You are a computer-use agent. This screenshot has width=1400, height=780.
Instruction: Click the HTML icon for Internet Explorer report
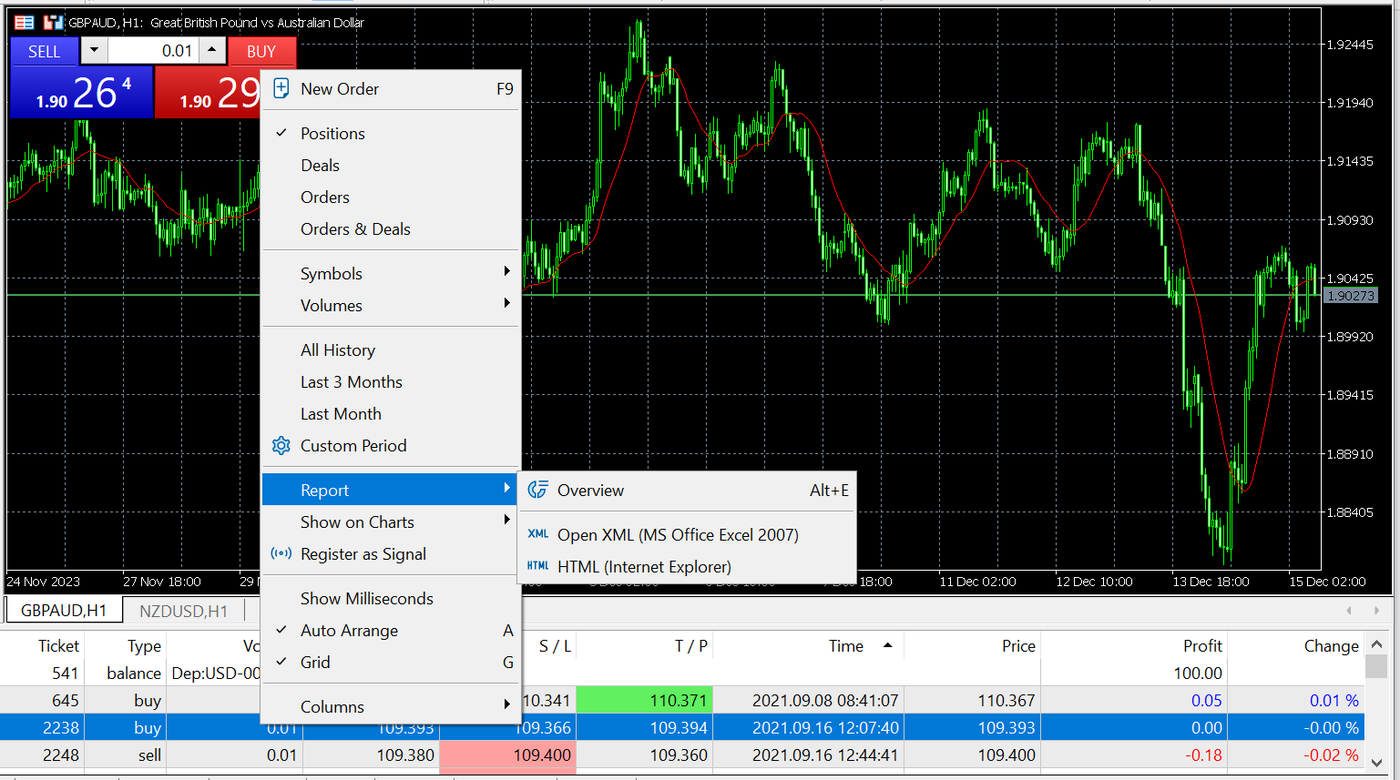coord(538,566)
